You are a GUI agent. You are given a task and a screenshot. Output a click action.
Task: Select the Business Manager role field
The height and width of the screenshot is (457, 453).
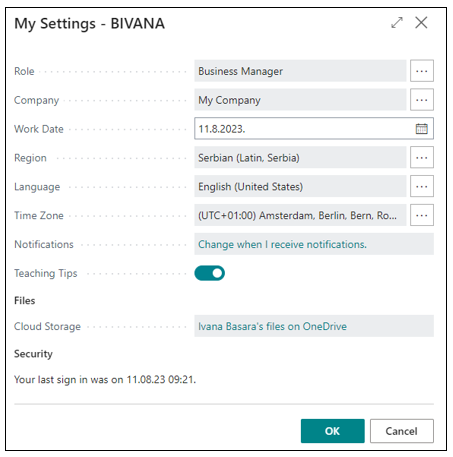pyautogui.click(x=300, y=71)
